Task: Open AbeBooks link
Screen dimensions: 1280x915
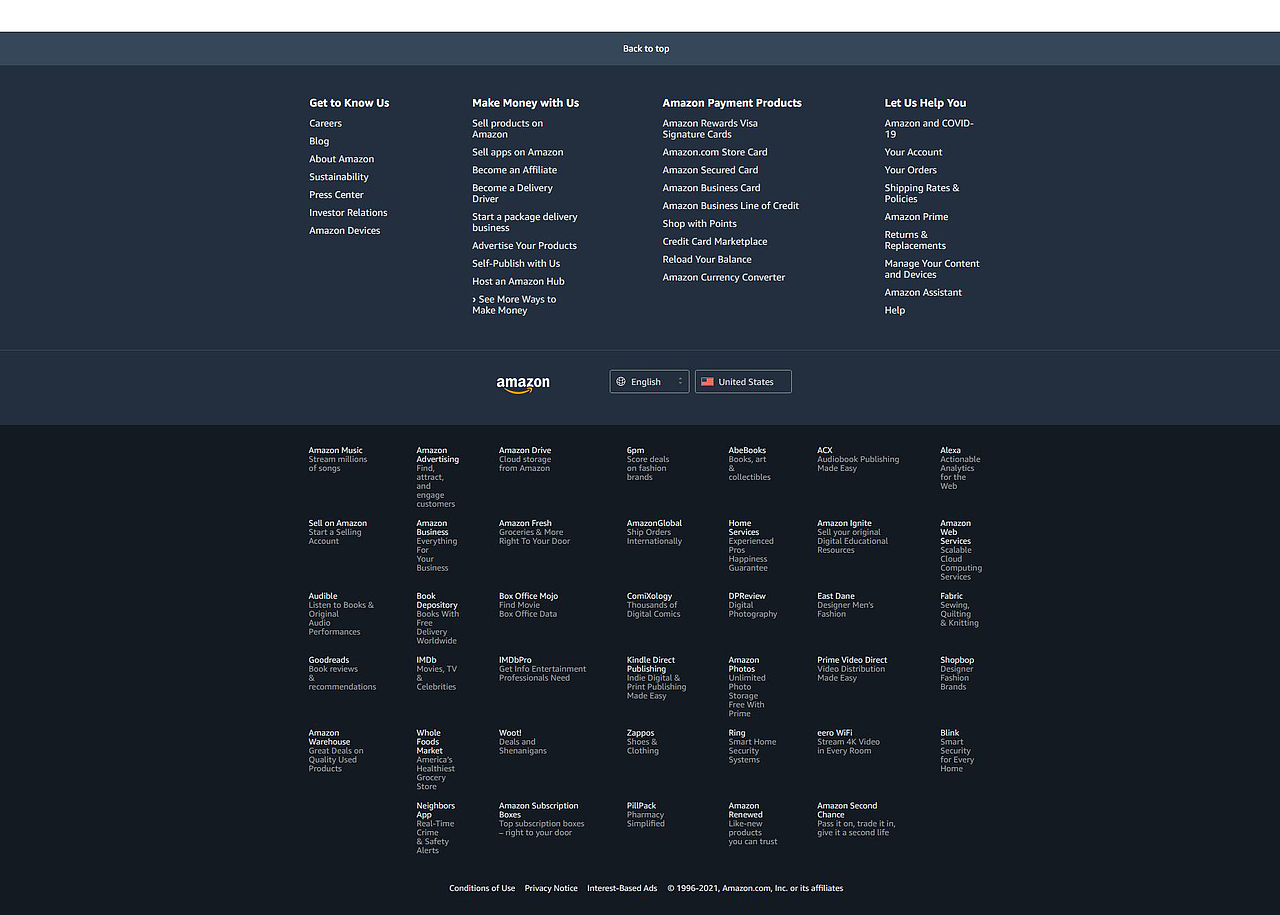Action: click(x=749, y=464)
